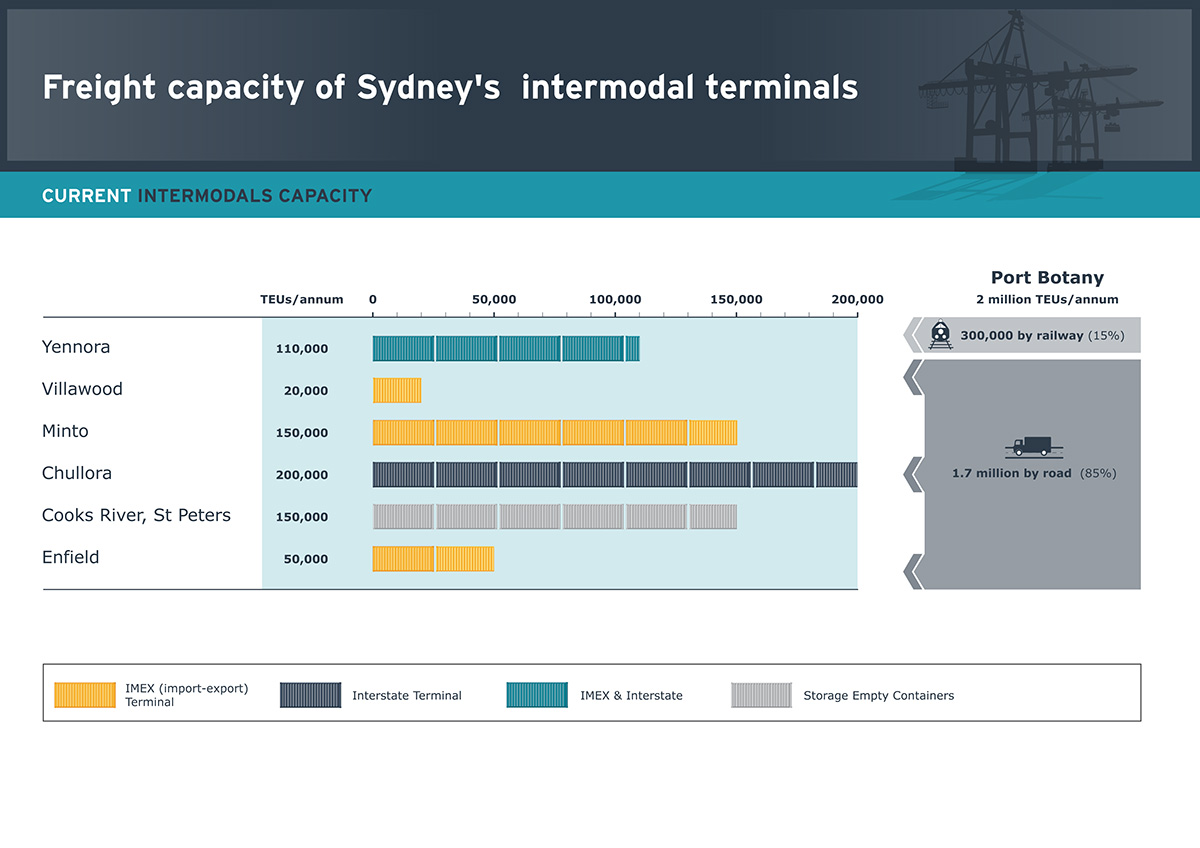Image resolution: width=1200 pixels, height=848 pixels.
Task: Click the Chullora 200,000 capacity value
Action: coord(302,475)
